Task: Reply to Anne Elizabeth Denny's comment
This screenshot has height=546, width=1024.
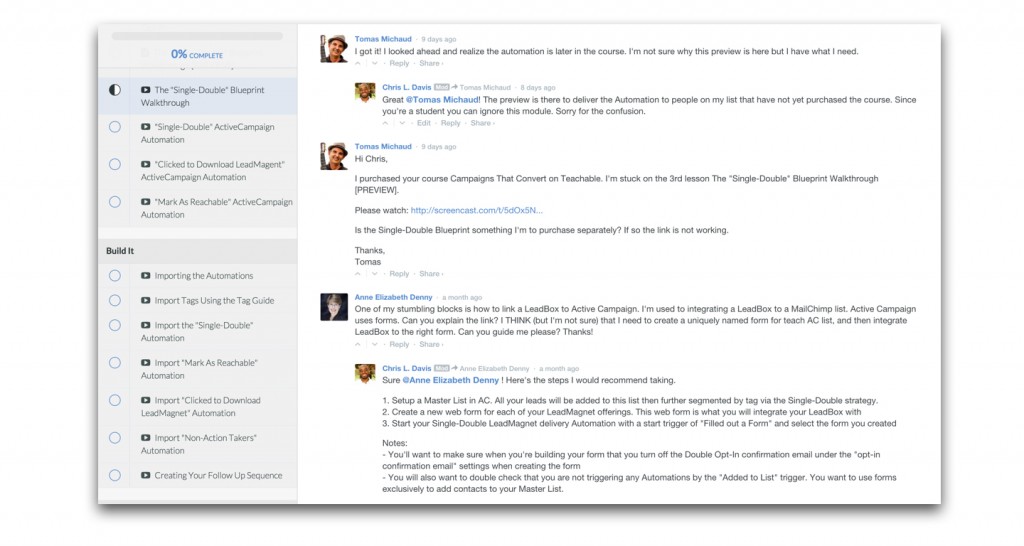Action: tap(399, 345)
